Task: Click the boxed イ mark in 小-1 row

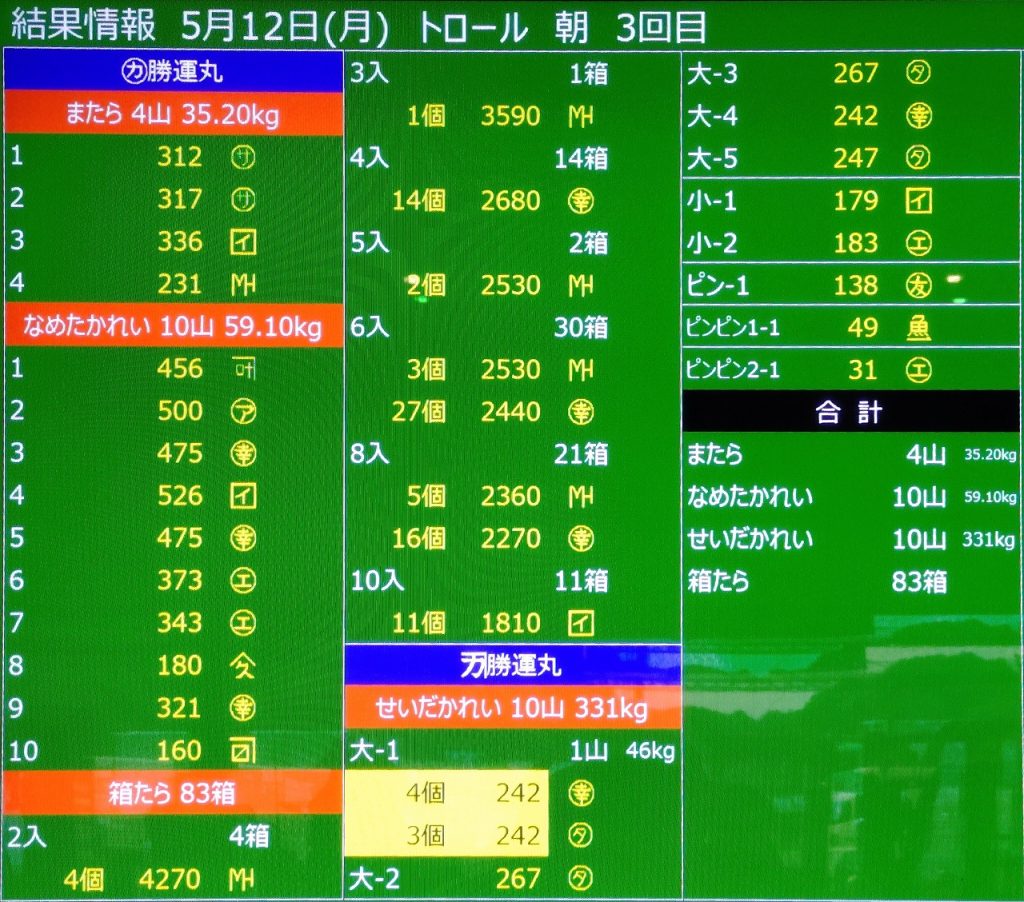Action: (x=918, y=201)
